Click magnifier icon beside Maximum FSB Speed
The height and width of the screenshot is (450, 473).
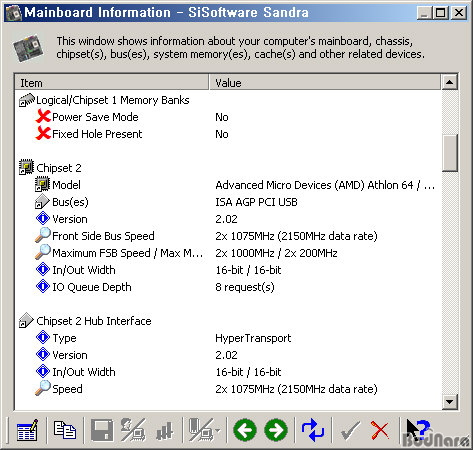(43, 252)
